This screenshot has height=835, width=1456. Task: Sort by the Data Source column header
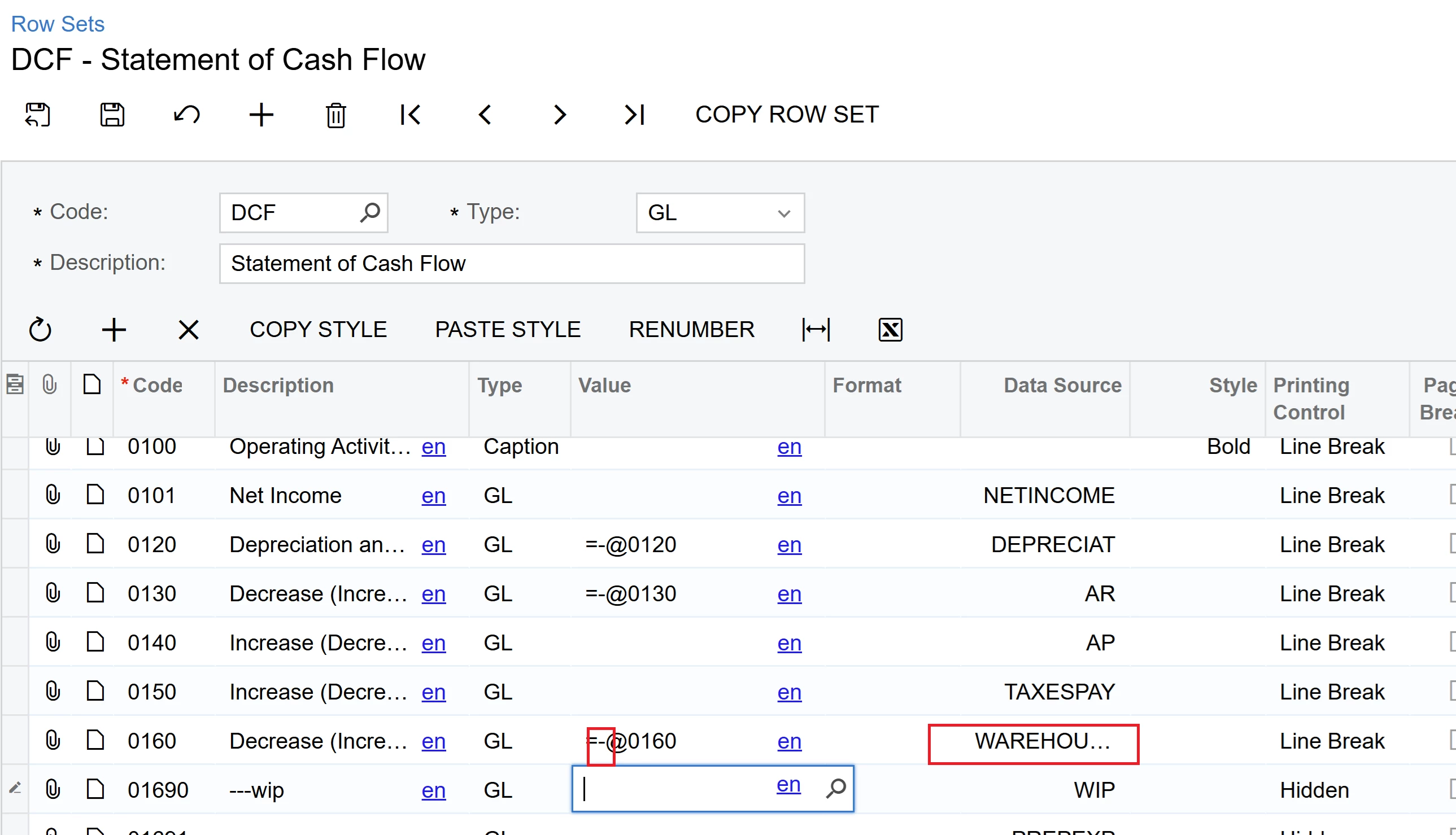1062,386
